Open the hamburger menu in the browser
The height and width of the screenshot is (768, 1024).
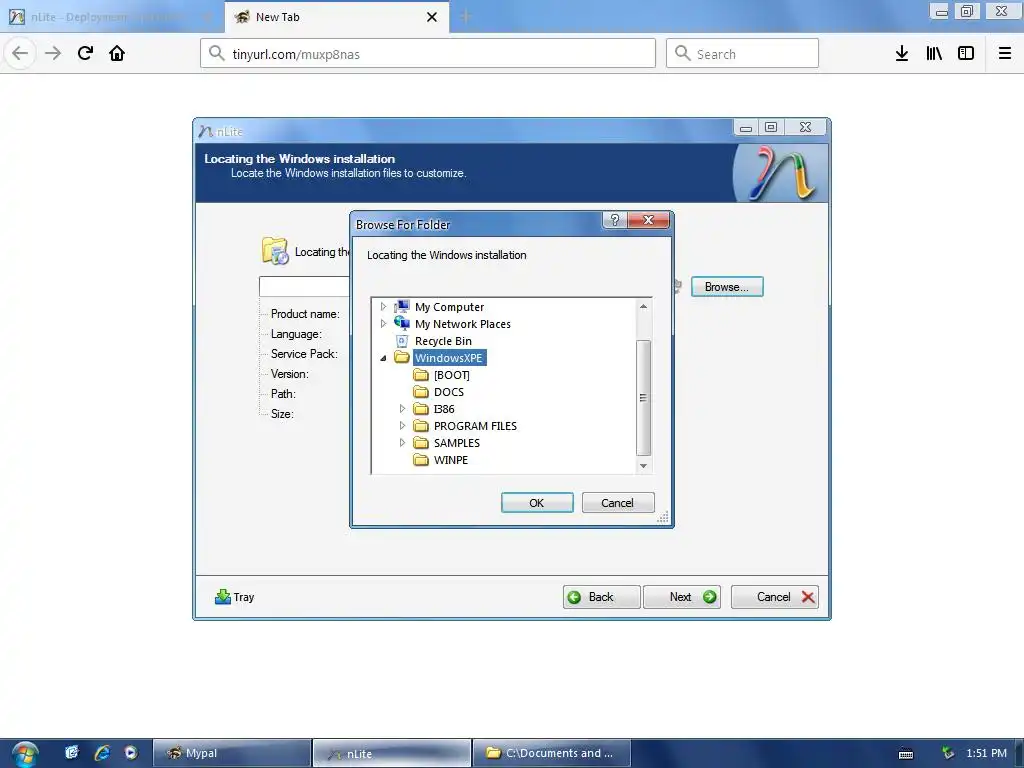[1005, 54]
